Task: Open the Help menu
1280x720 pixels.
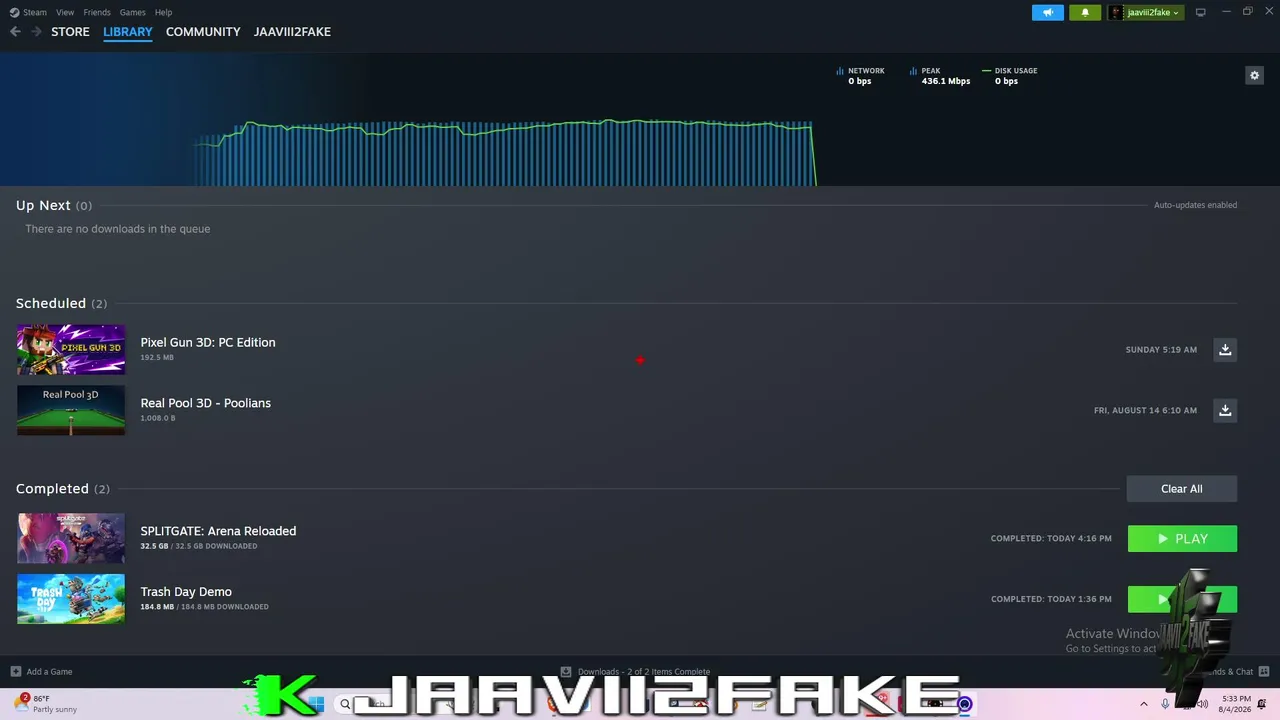Action: tap(163, 12)
